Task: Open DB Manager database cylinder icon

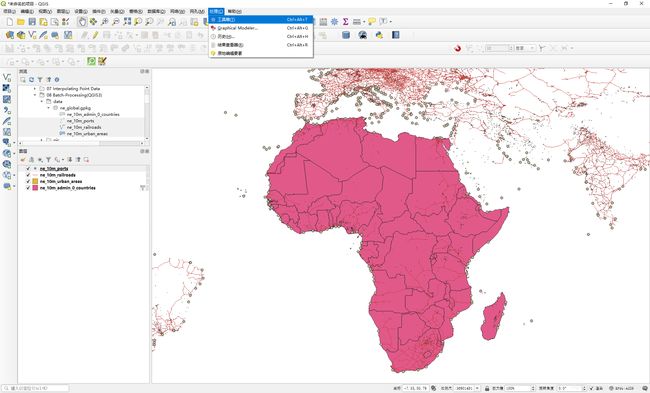Action: [346, 35]
